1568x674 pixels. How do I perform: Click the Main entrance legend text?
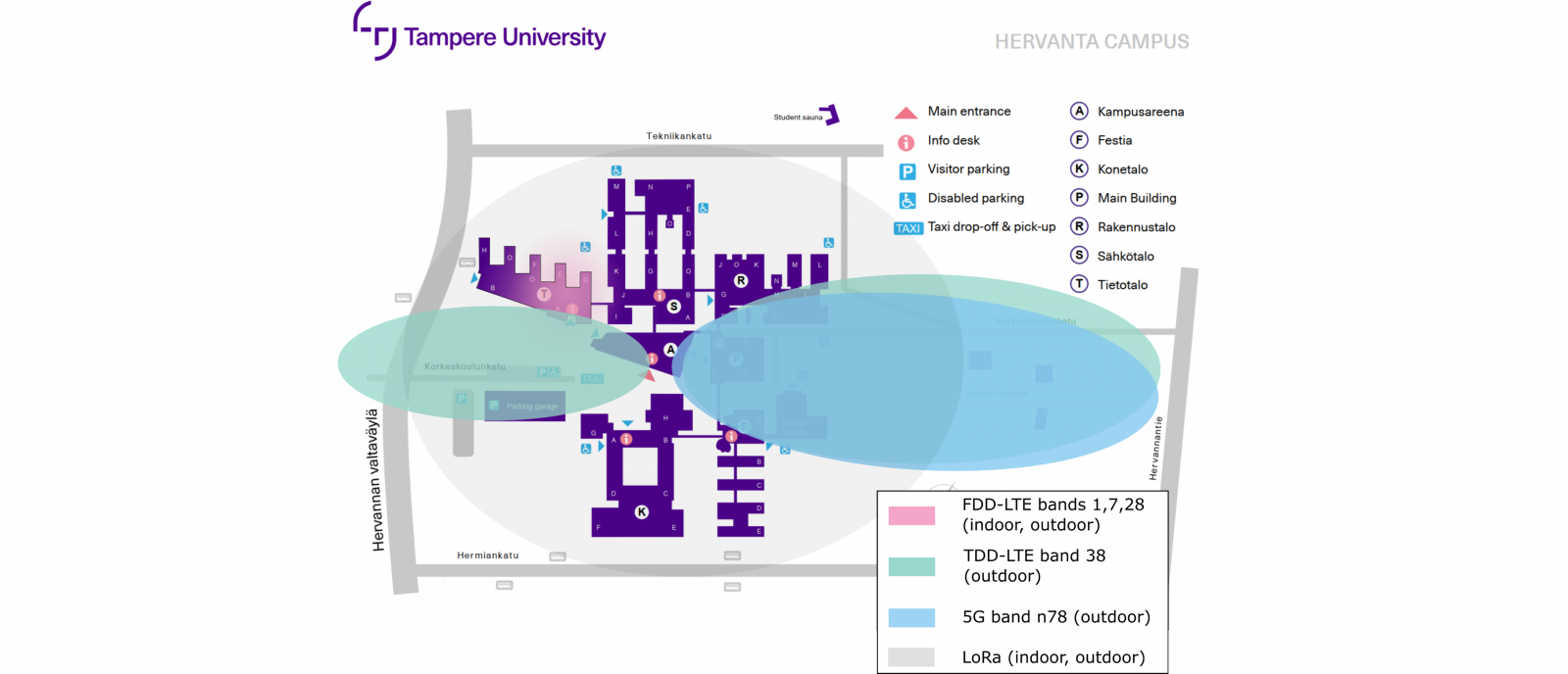tap(969, 112)
